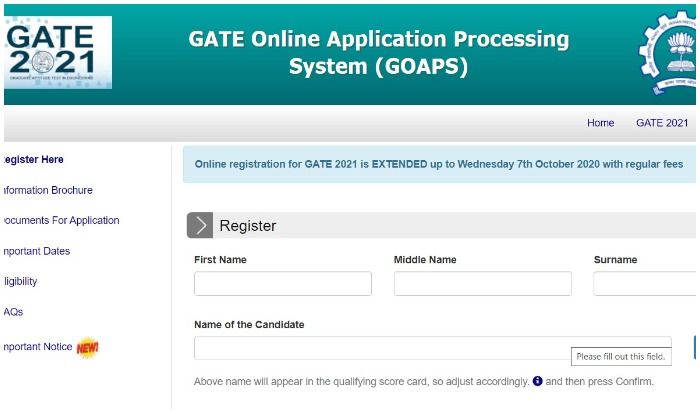Click the registration extended notice banner
Screen dimensions: 700x414
[x=439, y=164]
